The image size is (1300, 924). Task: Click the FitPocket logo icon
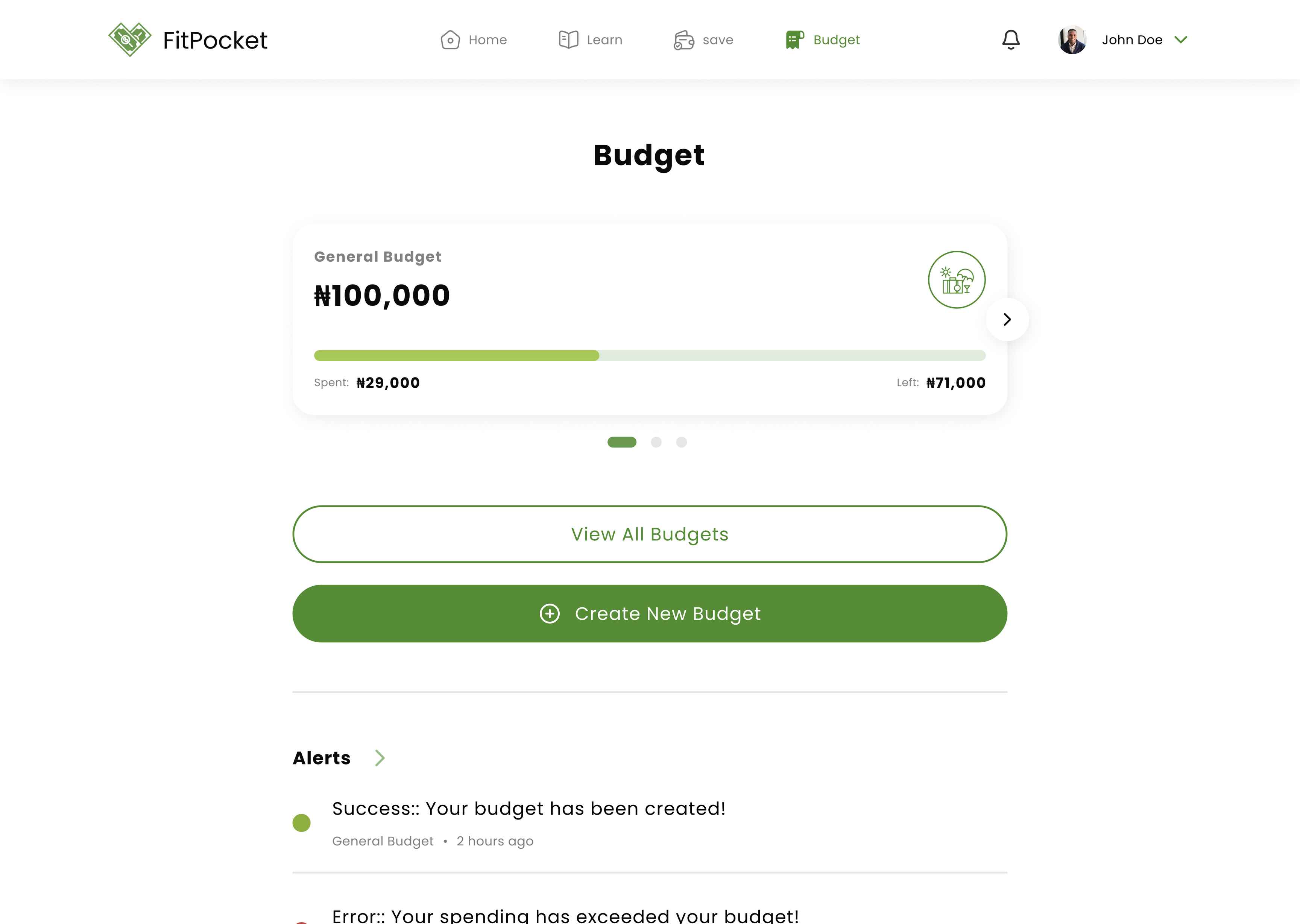(x=130, y=39)
